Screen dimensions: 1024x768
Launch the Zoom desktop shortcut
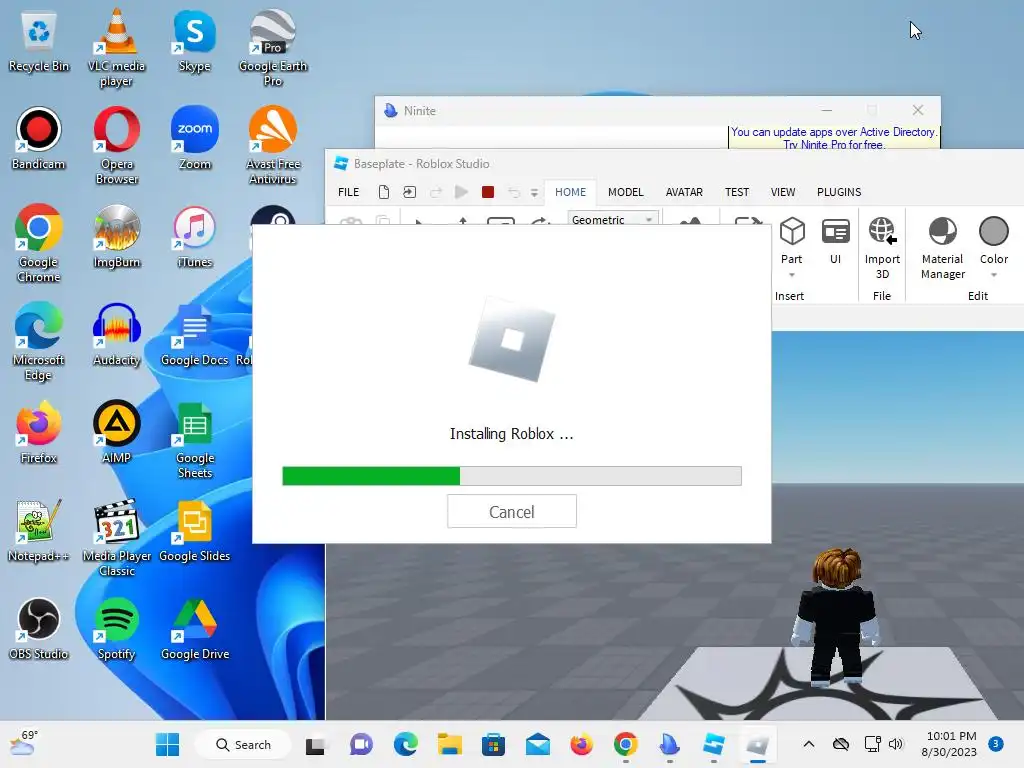tap(195, 138)
